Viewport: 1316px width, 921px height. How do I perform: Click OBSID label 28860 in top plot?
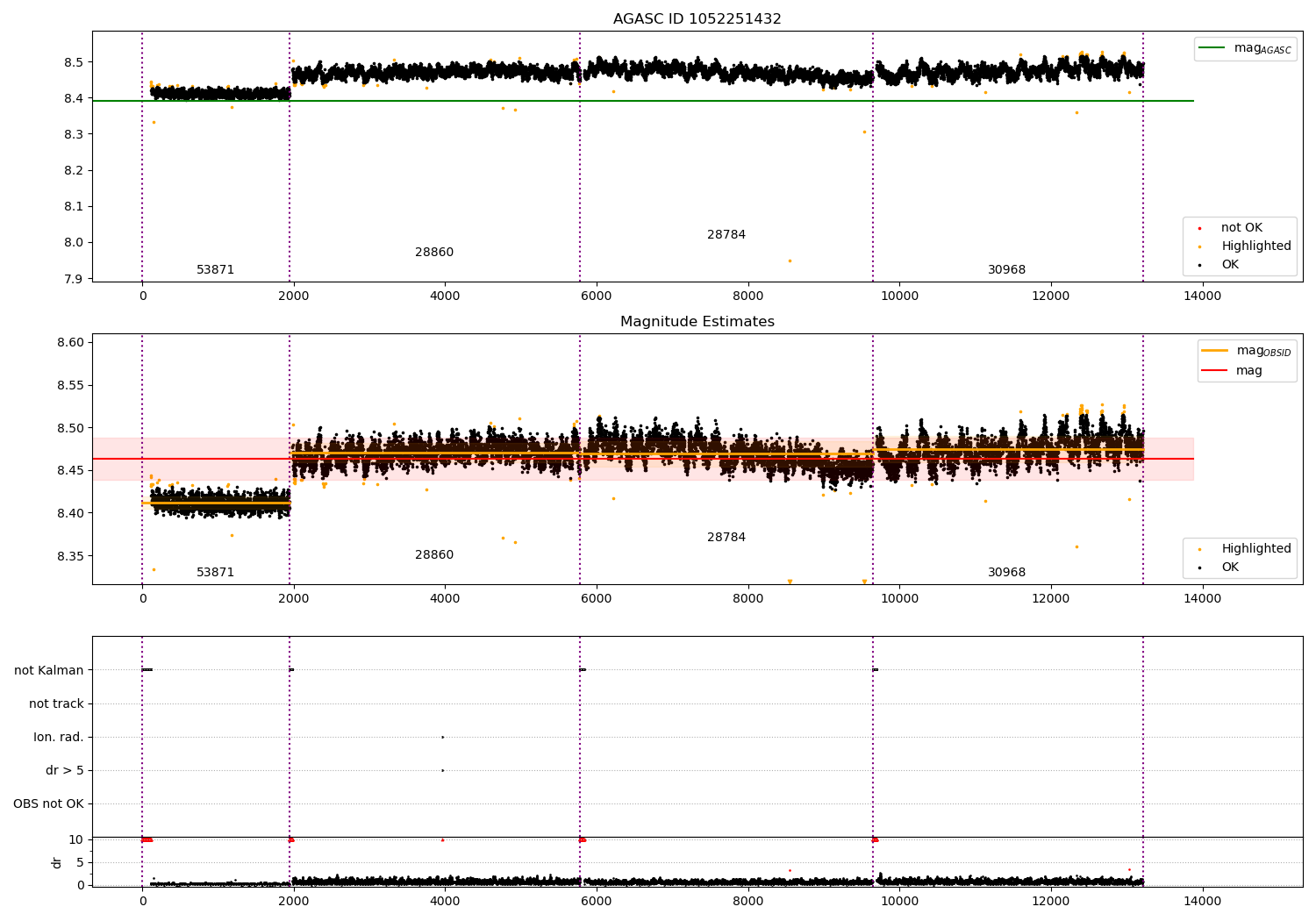click(434, 253)
